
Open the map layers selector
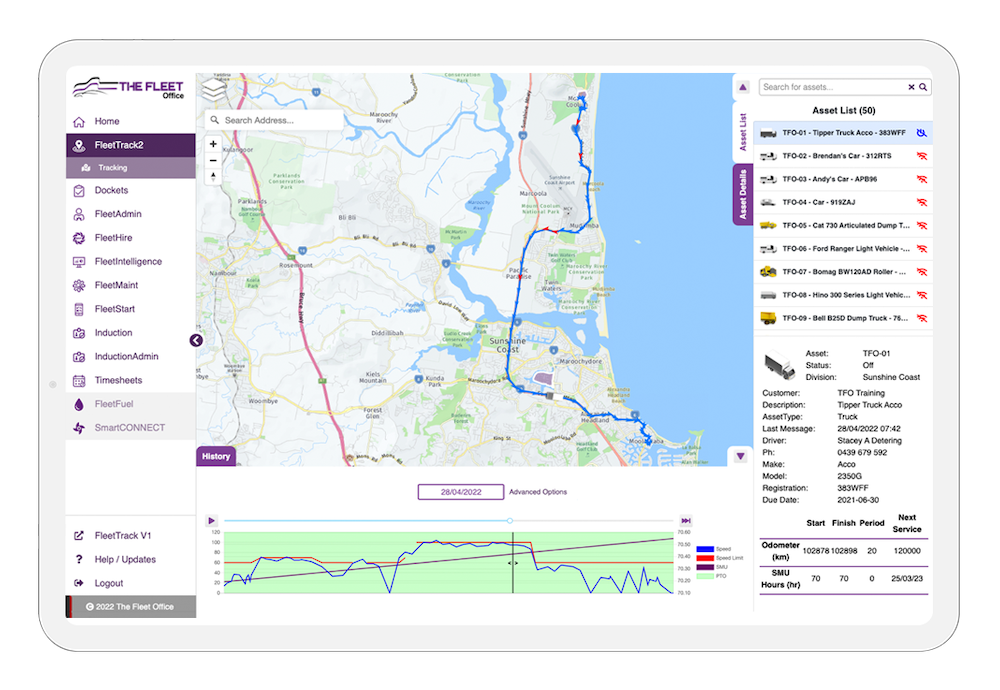tap(214, 89)
